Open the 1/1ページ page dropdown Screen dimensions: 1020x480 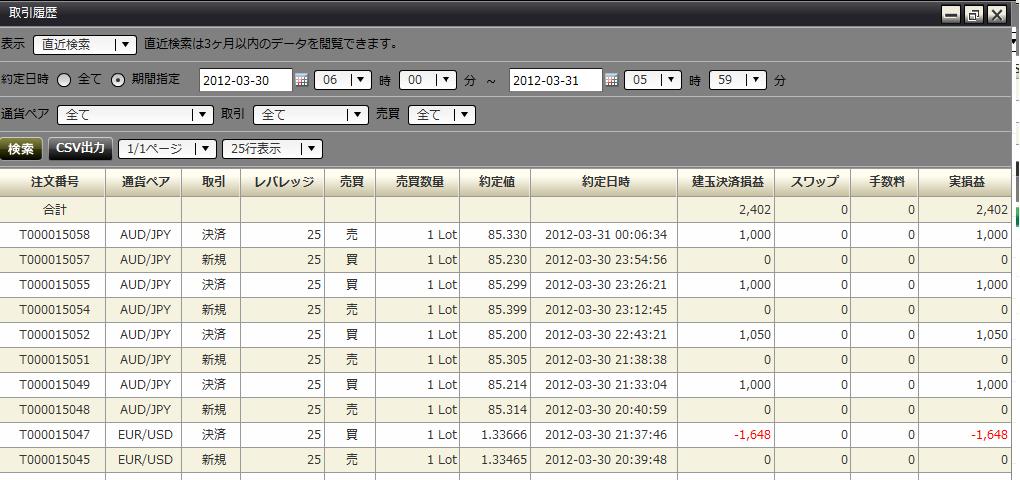[167, 149]
